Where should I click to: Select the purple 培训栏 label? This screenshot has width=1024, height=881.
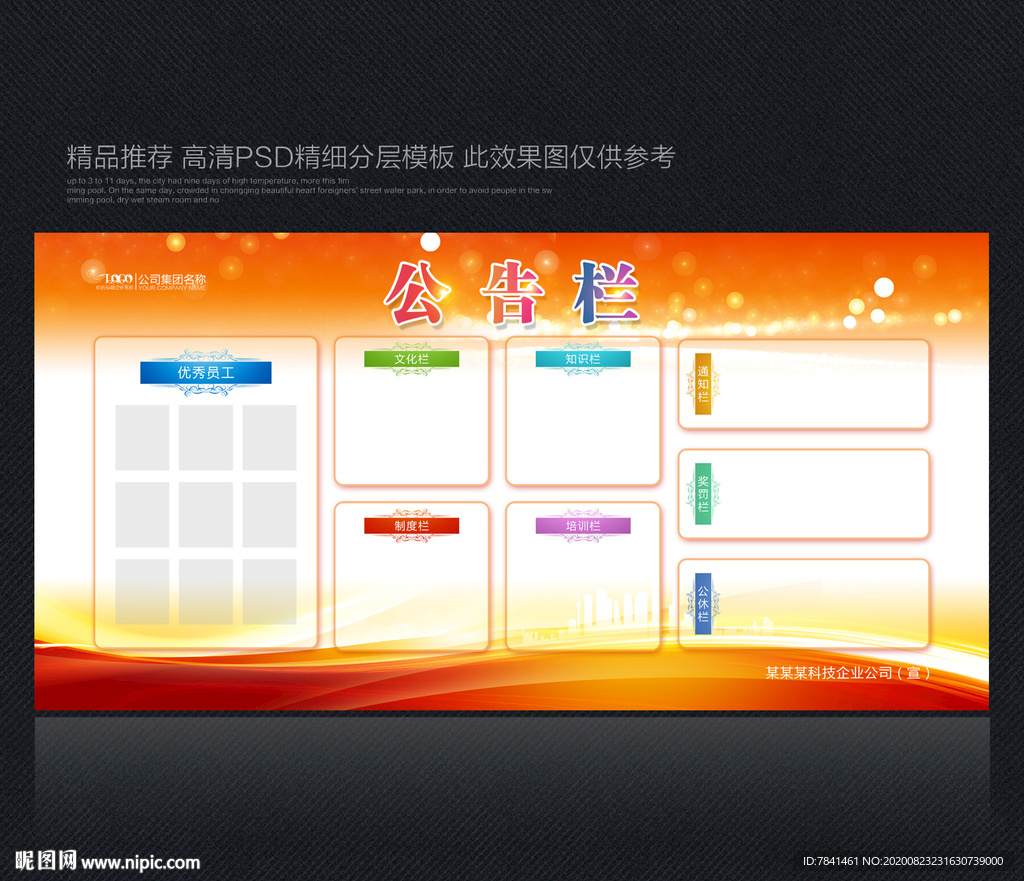(583, 523)
